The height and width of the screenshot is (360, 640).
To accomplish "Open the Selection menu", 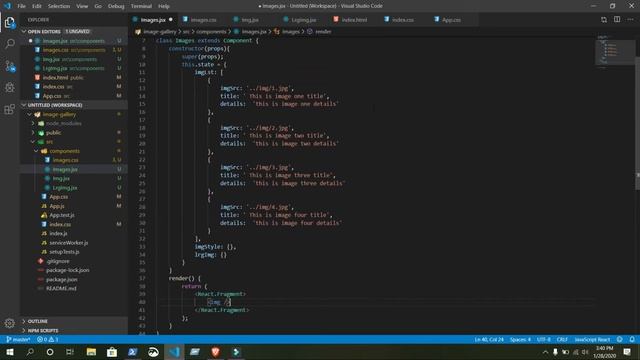I will (59, 6).
